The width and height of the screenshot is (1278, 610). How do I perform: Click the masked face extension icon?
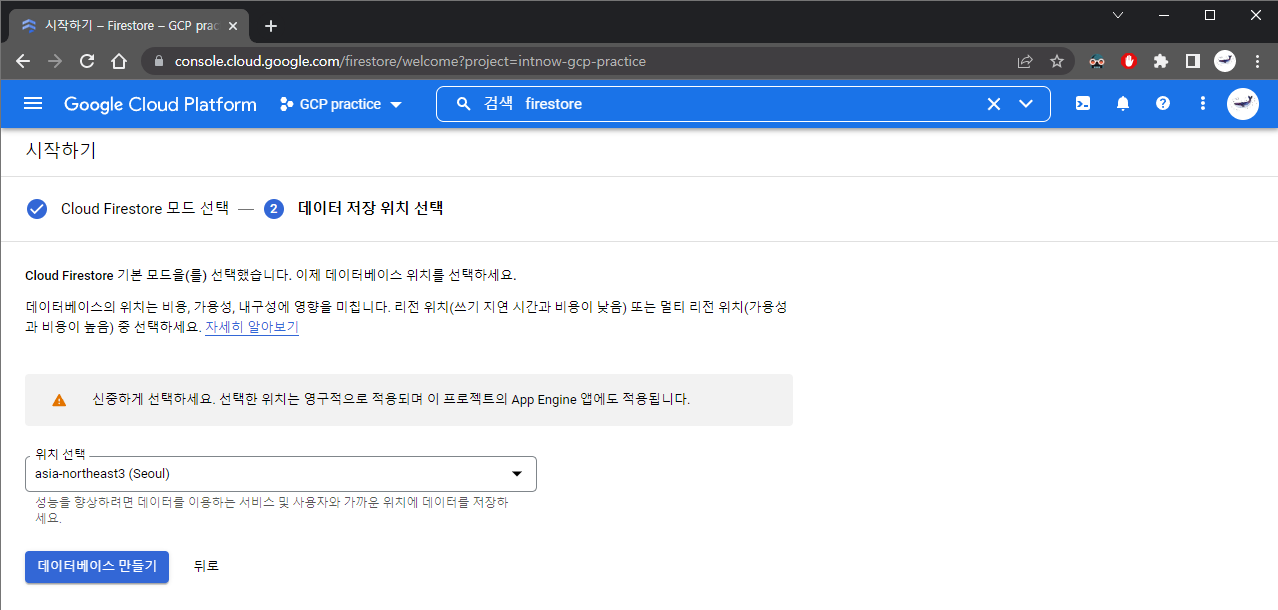[x=1097, y=61]
